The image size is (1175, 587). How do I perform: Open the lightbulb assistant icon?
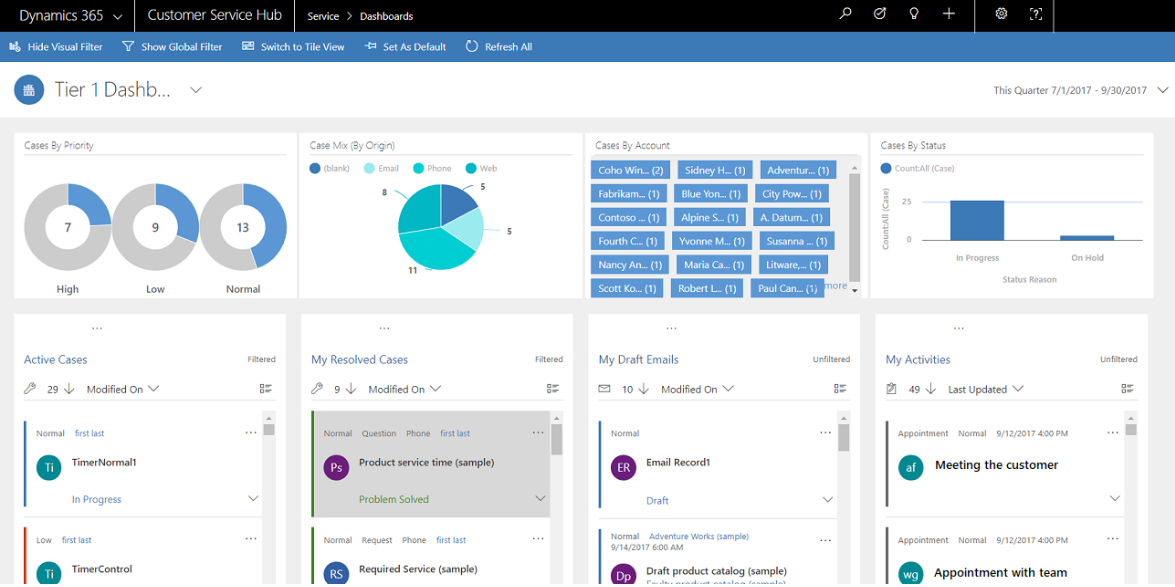pyautogui.click(x=914, y=13)
